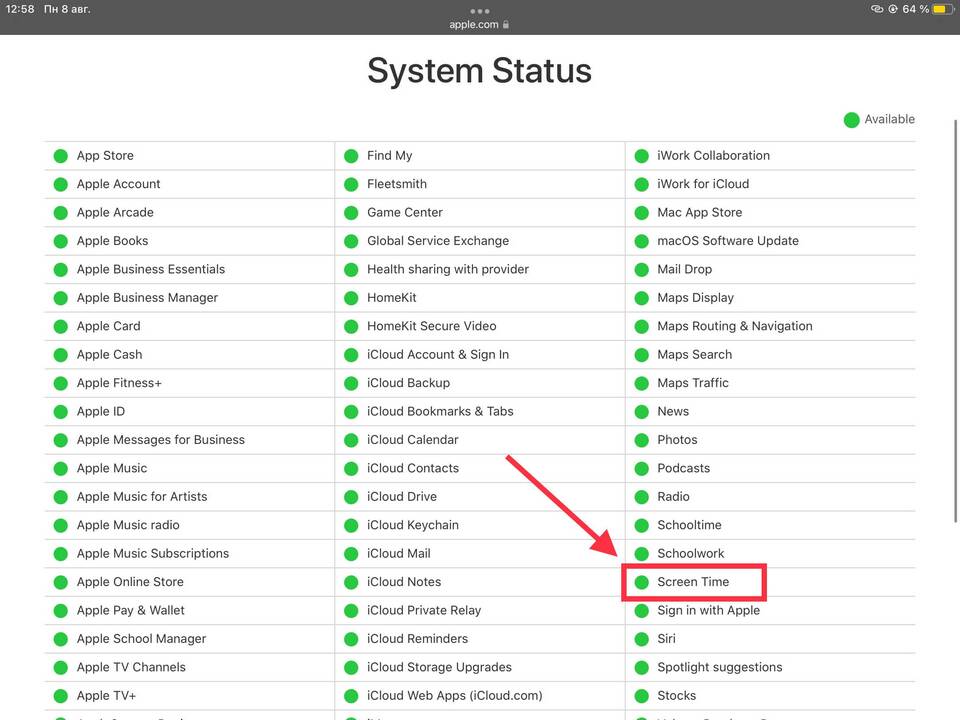This screenshot has height=720, width=960.
Task: Click the green status dot beside iWork Collaboration
Action: tap(641, 156)
